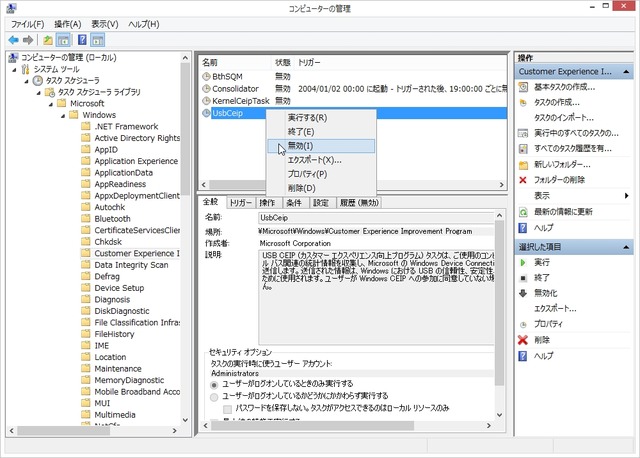Screen dimensions: 640x458
Task: Click the 名前 column header
Action: click(236, 62)
